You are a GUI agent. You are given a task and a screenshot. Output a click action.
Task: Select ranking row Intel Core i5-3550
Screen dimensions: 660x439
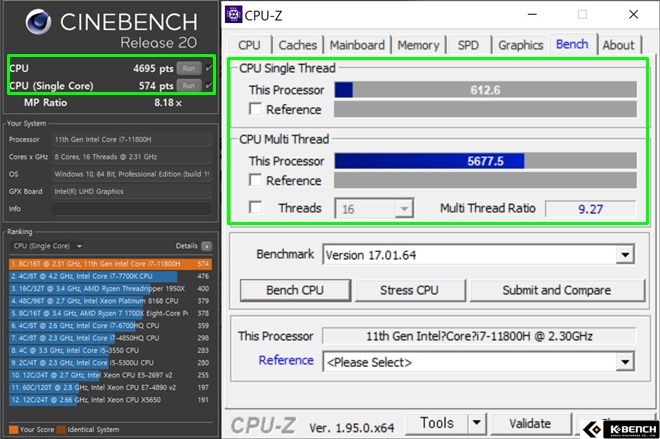point(110,350)
